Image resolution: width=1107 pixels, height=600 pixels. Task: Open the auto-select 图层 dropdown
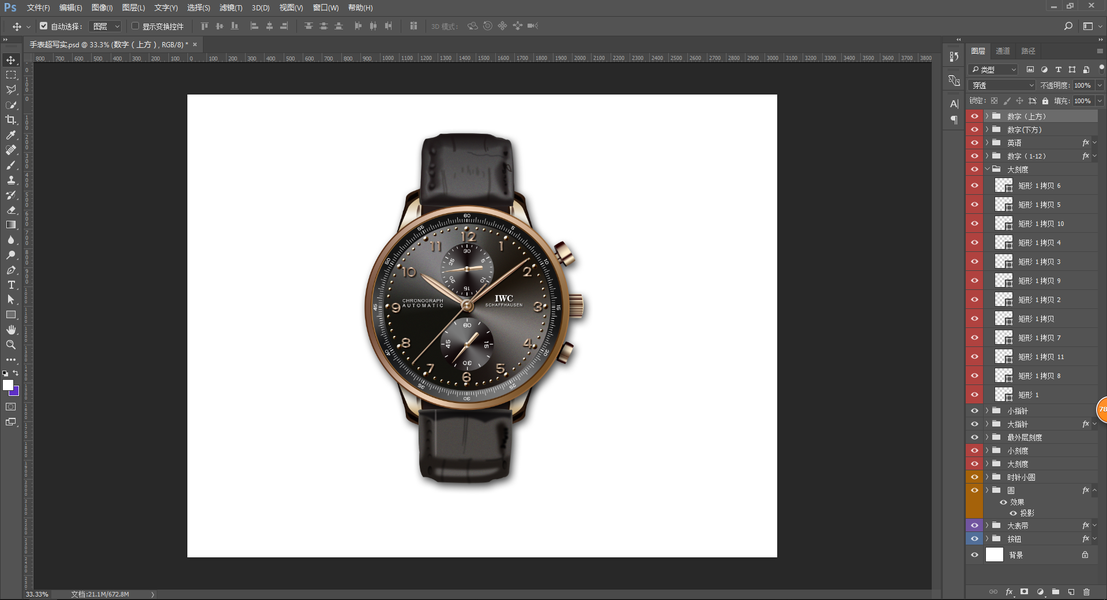[x=106, y=26]
